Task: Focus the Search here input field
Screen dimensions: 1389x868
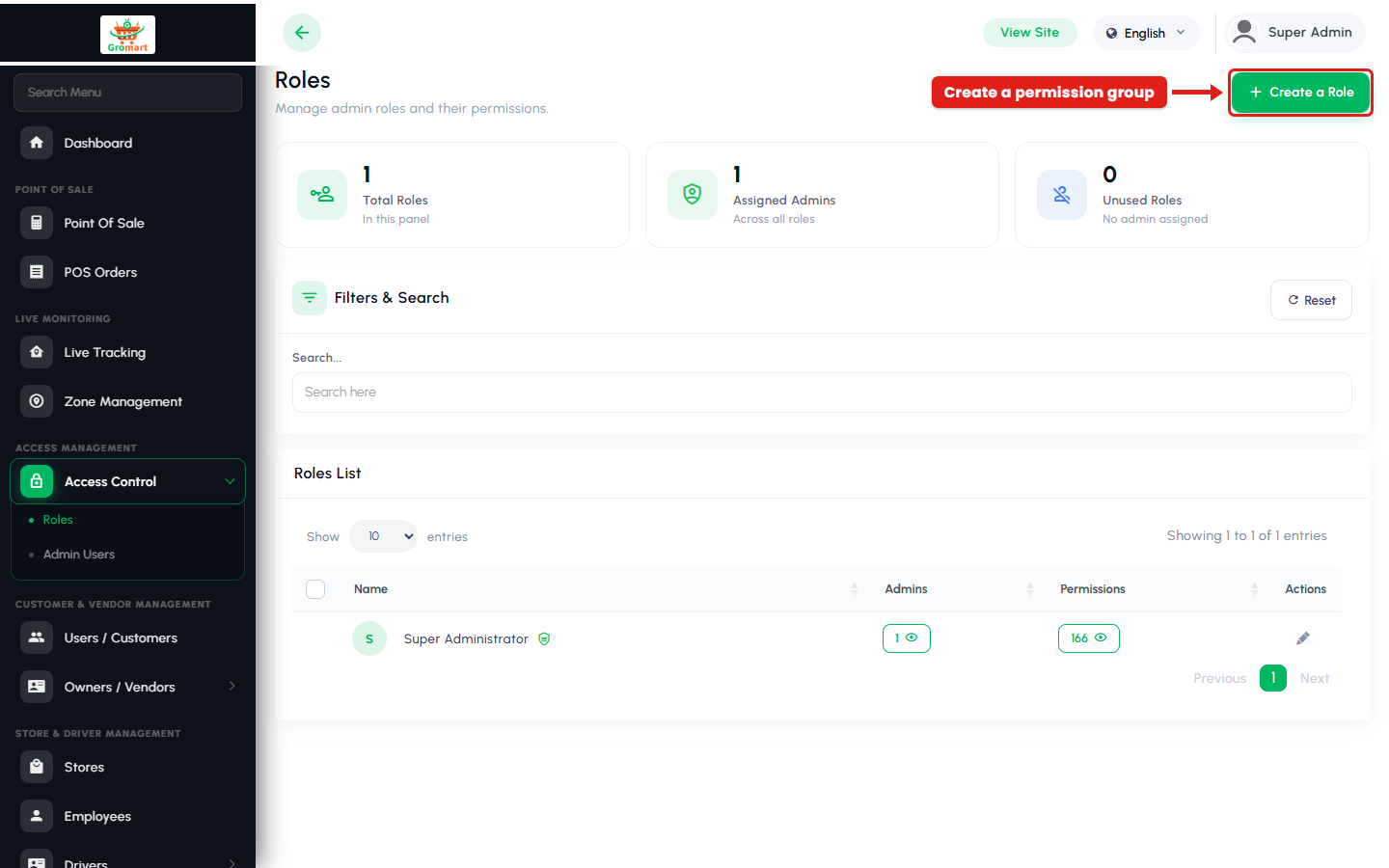Action: pyautogui.click(x=822, y=393)
